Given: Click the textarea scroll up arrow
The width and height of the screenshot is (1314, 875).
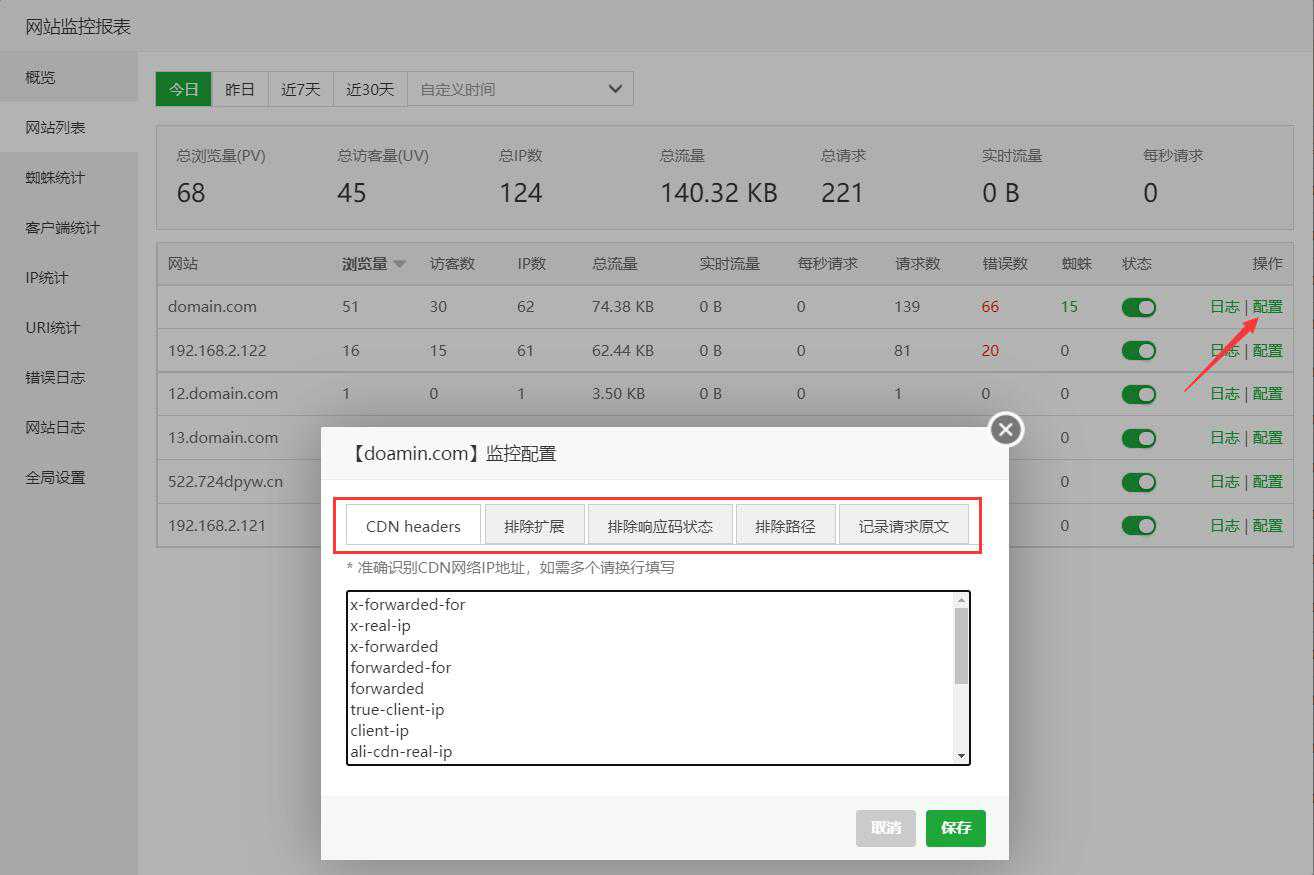Looking at the screenshot, I should pyautogui.click(x=961, y=600).
